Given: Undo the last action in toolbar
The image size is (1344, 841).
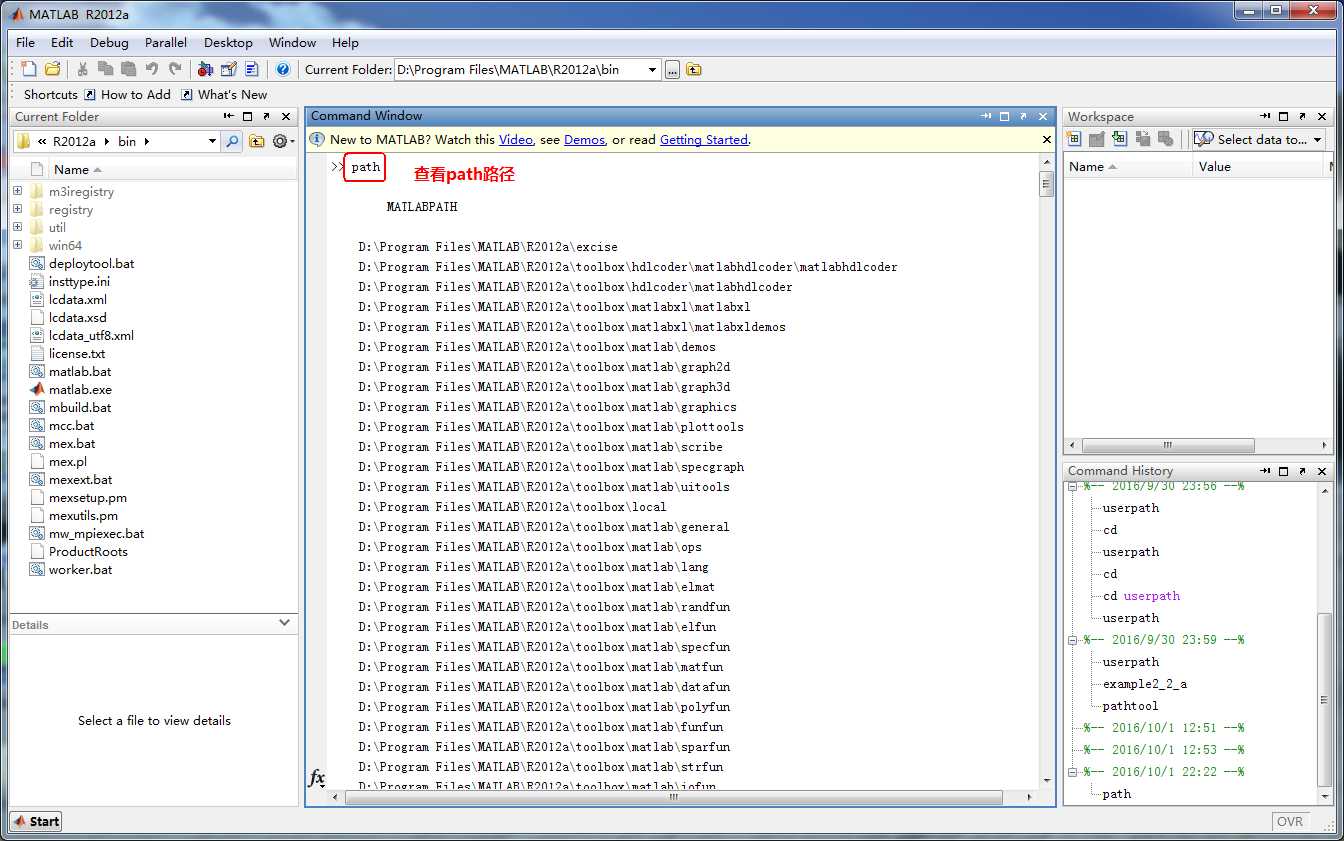Looking at the screenshot, I should 151,69.
